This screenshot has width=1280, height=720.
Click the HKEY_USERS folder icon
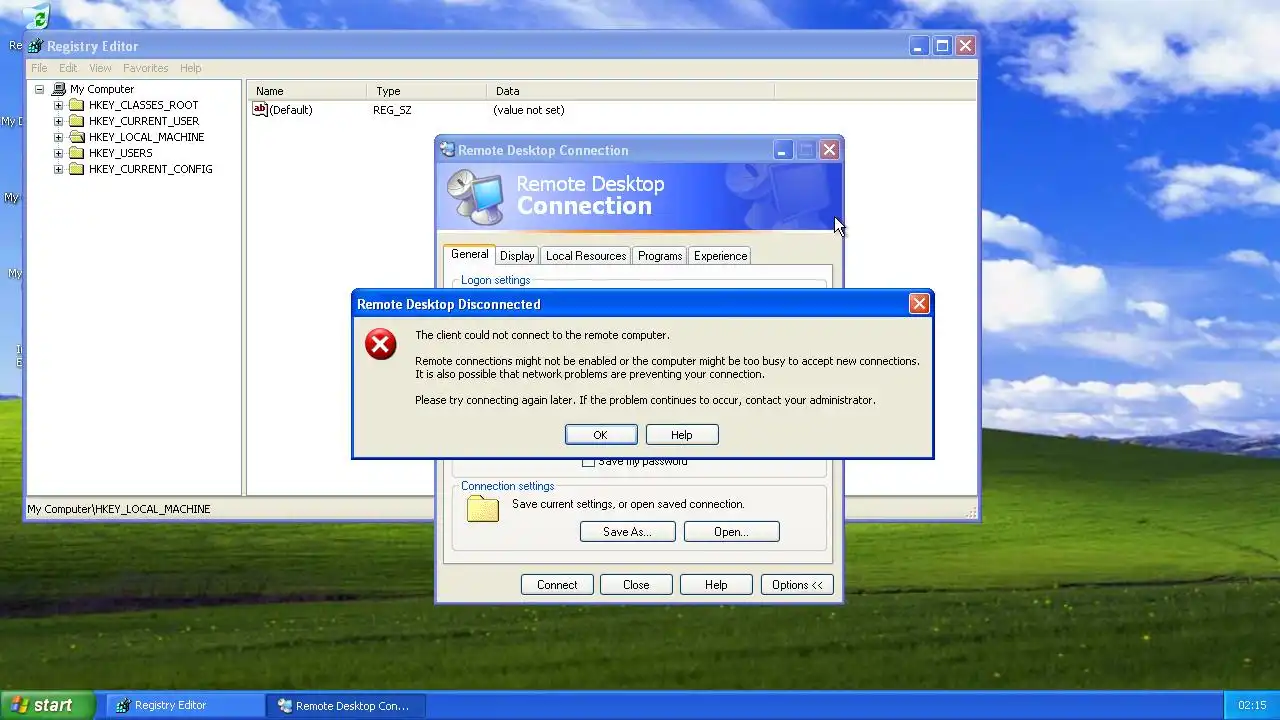point(76,153)
